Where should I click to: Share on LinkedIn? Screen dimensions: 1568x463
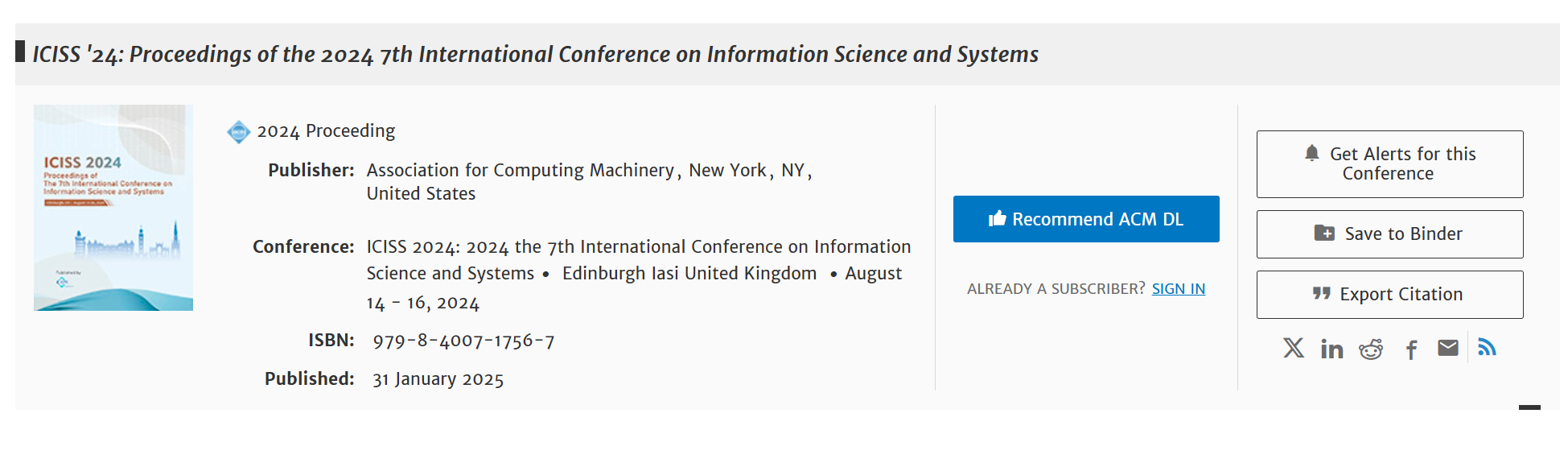(x=1331, y=349)
